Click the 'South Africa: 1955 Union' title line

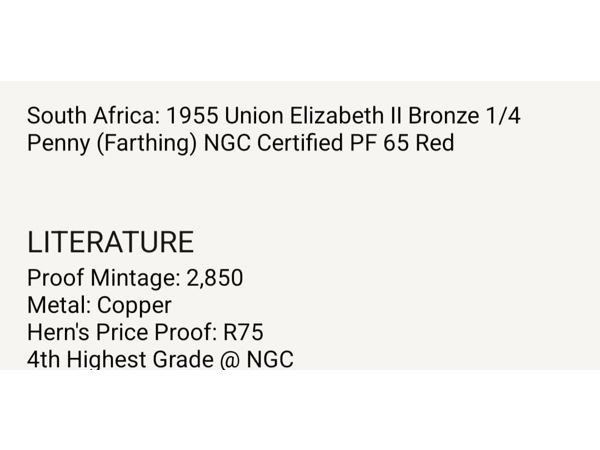[x=274, y=115]
